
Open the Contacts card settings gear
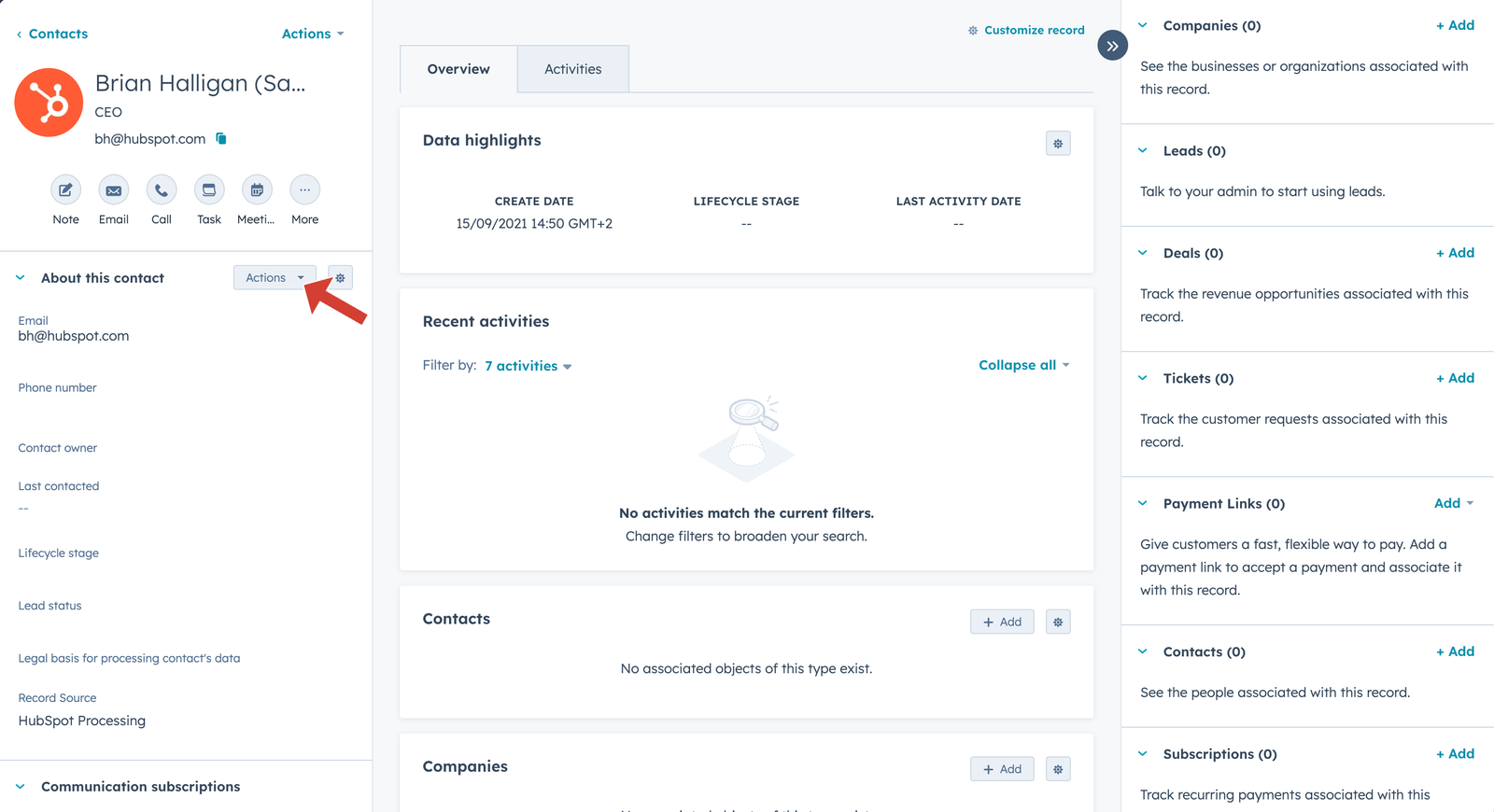click(x=1058, y=622)
